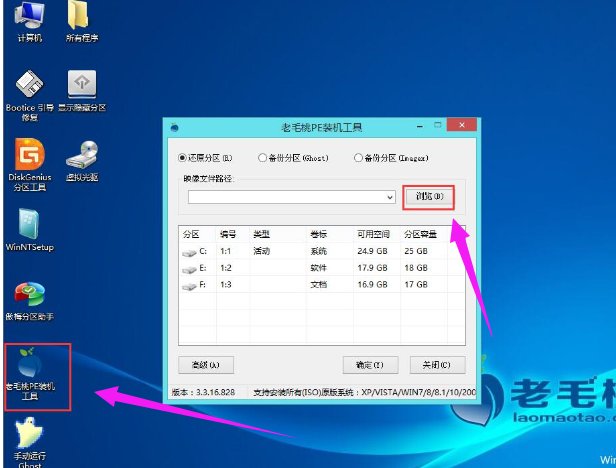Open the 手动运行 Ghost icon
The width and height of the screenshot is (616, 468).
click(x=29, y=435)
